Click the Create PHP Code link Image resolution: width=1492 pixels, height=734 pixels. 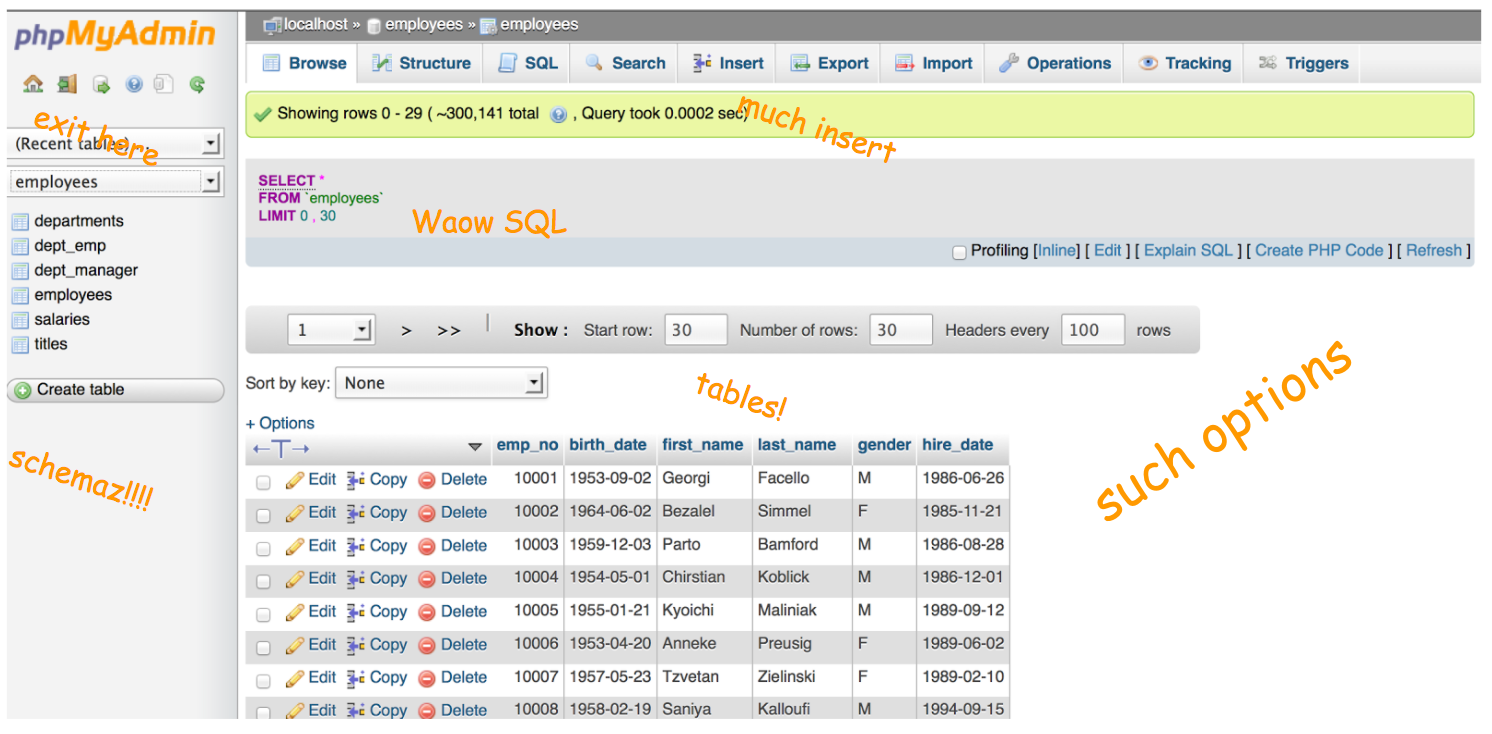1319,251
